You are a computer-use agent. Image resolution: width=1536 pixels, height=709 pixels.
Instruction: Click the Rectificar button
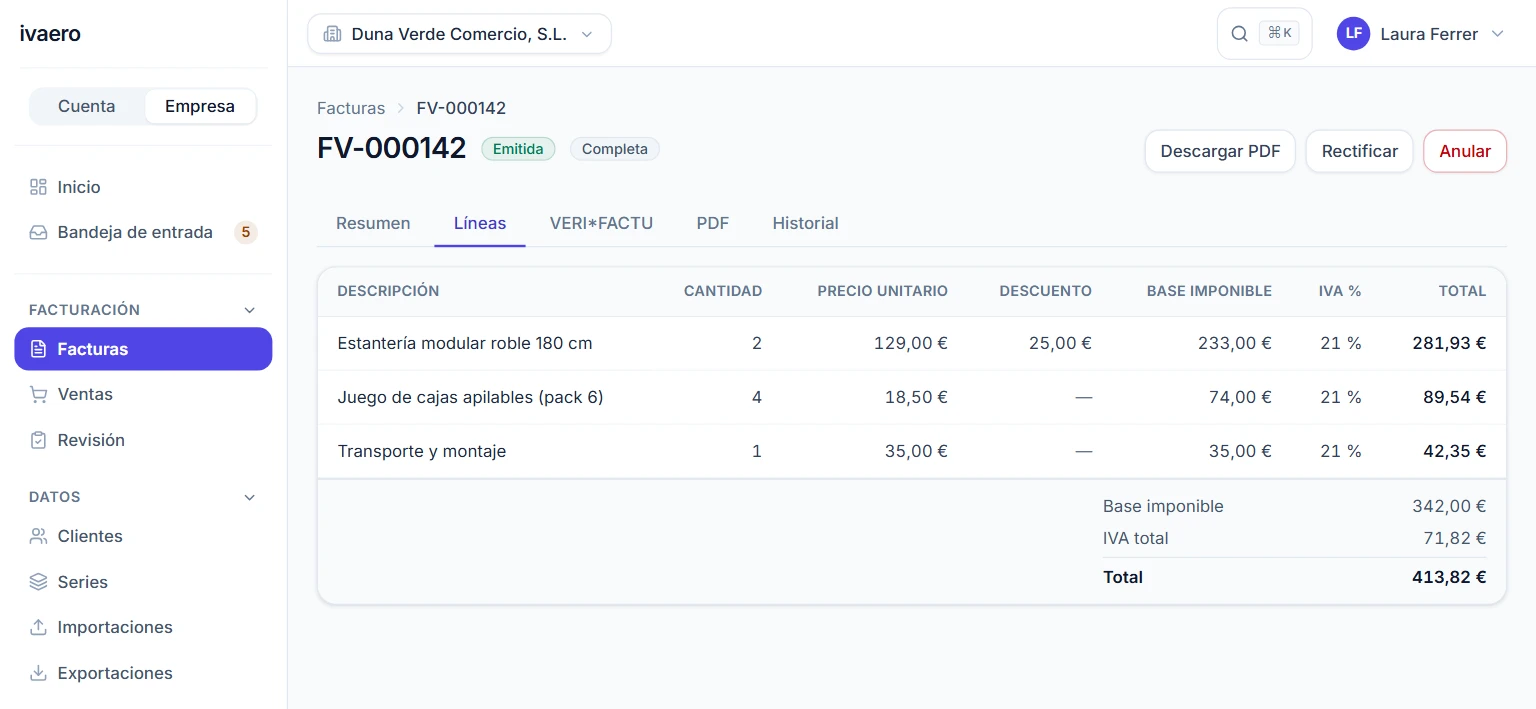pos(1360,151)
